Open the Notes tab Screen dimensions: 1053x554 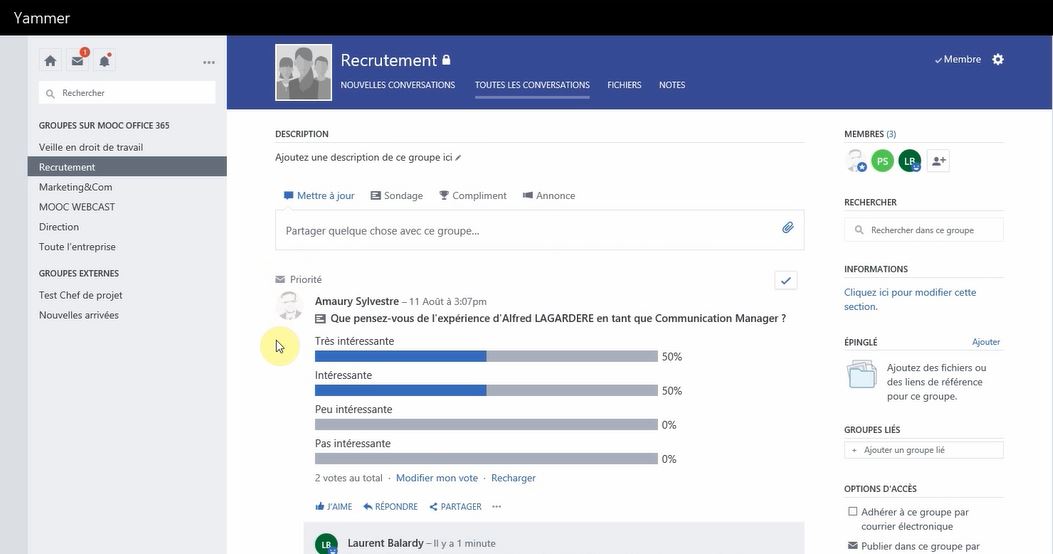672,85
